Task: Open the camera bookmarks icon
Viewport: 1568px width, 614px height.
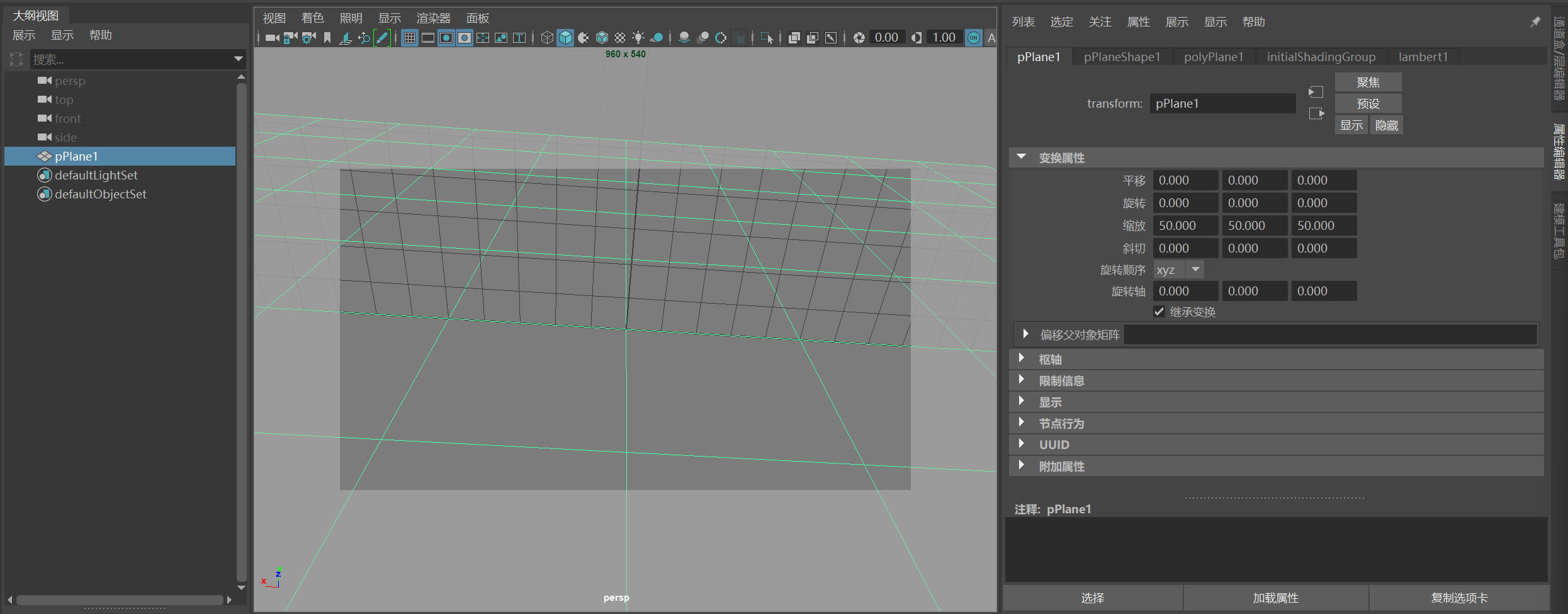Action: pos(327,38)
